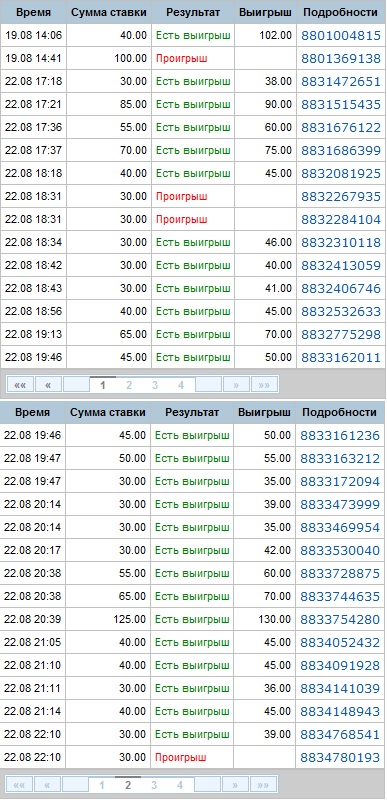
Task: Click next page » arrow in upper pager
Action: [236, 385]
